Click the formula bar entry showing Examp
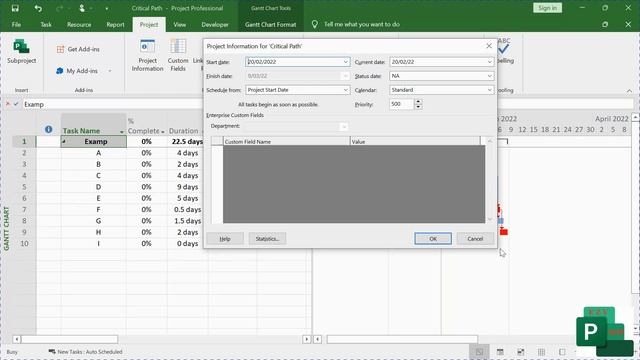640x360 pixels. coord(113,104)
